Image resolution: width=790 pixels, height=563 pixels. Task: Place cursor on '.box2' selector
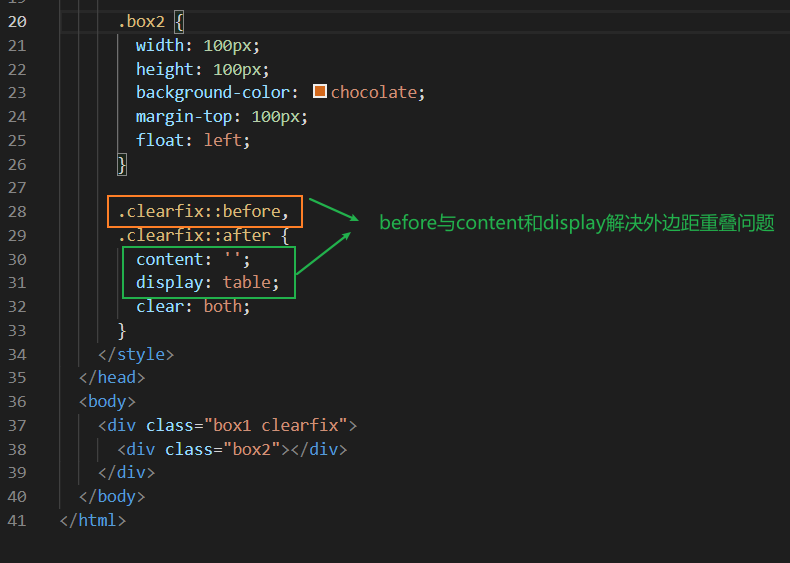click(x=141, y=22)
